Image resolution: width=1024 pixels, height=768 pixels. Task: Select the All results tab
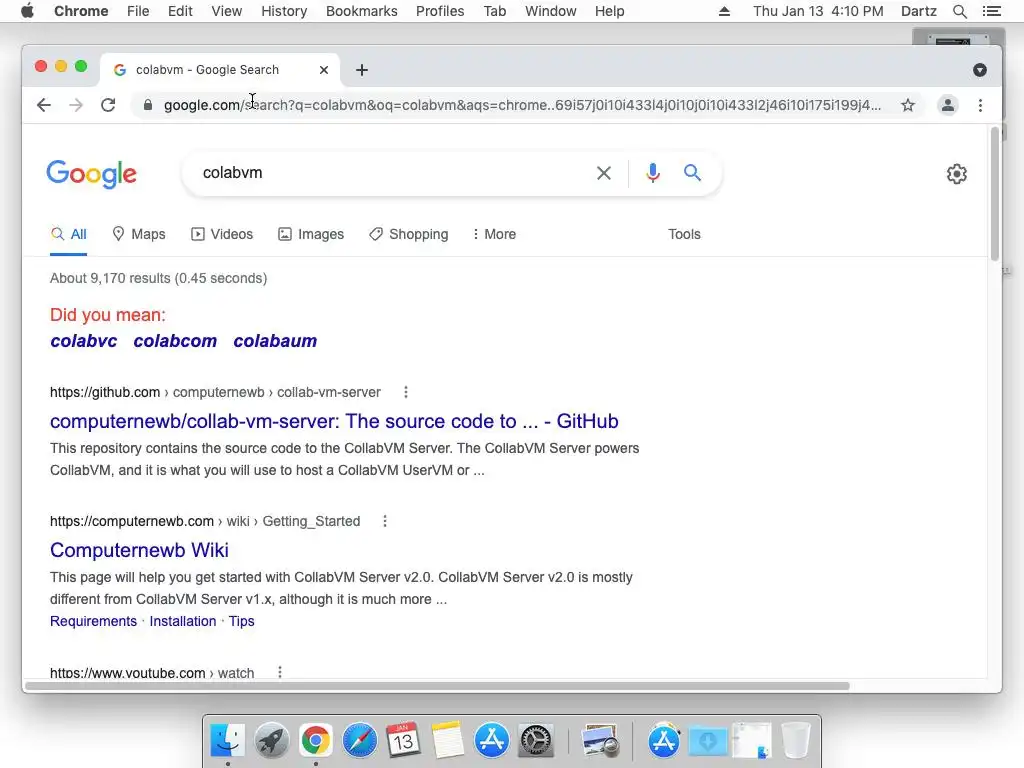click(69, 234)
